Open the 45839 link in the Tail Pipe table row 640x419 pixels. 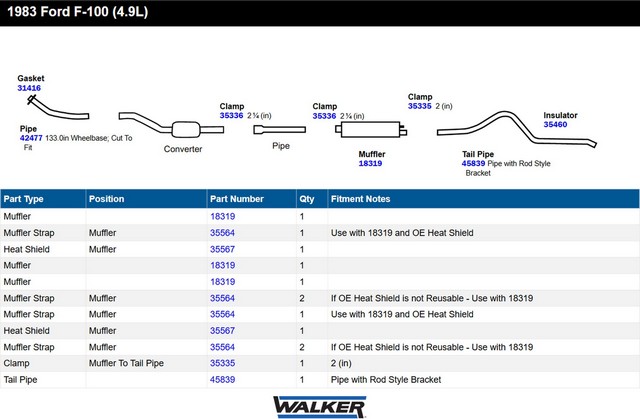[x=222, y=379]
